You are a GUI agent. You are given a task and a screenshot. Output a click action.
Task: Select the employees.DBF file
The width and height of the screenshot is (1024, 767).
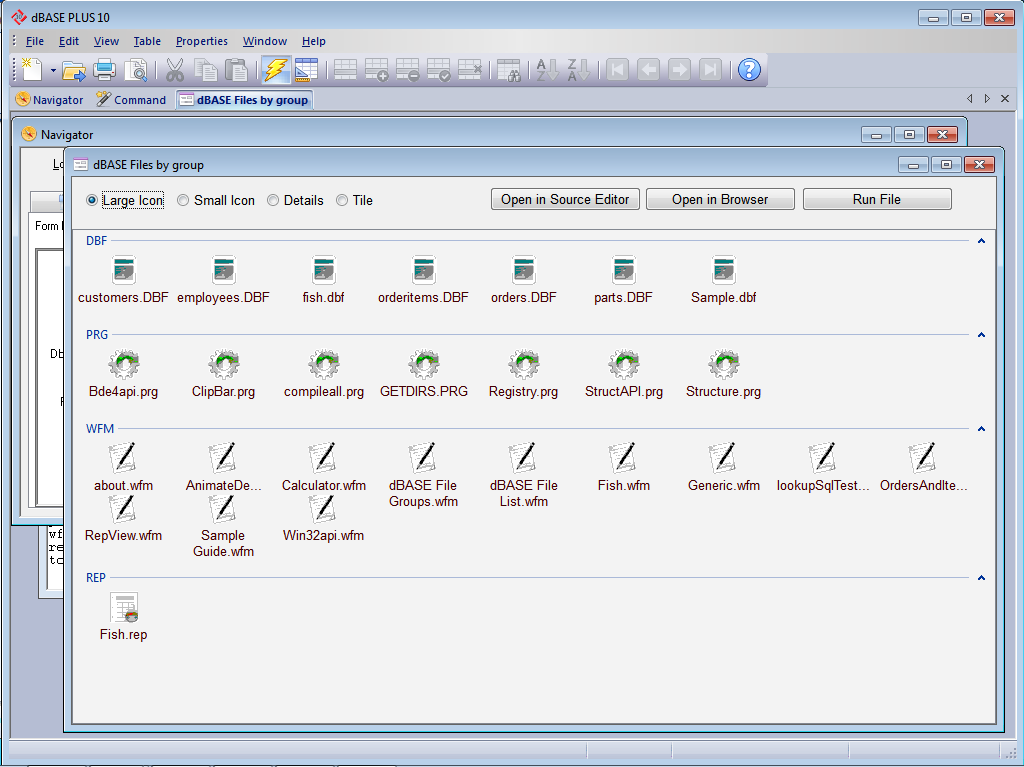tap(223, 279)
